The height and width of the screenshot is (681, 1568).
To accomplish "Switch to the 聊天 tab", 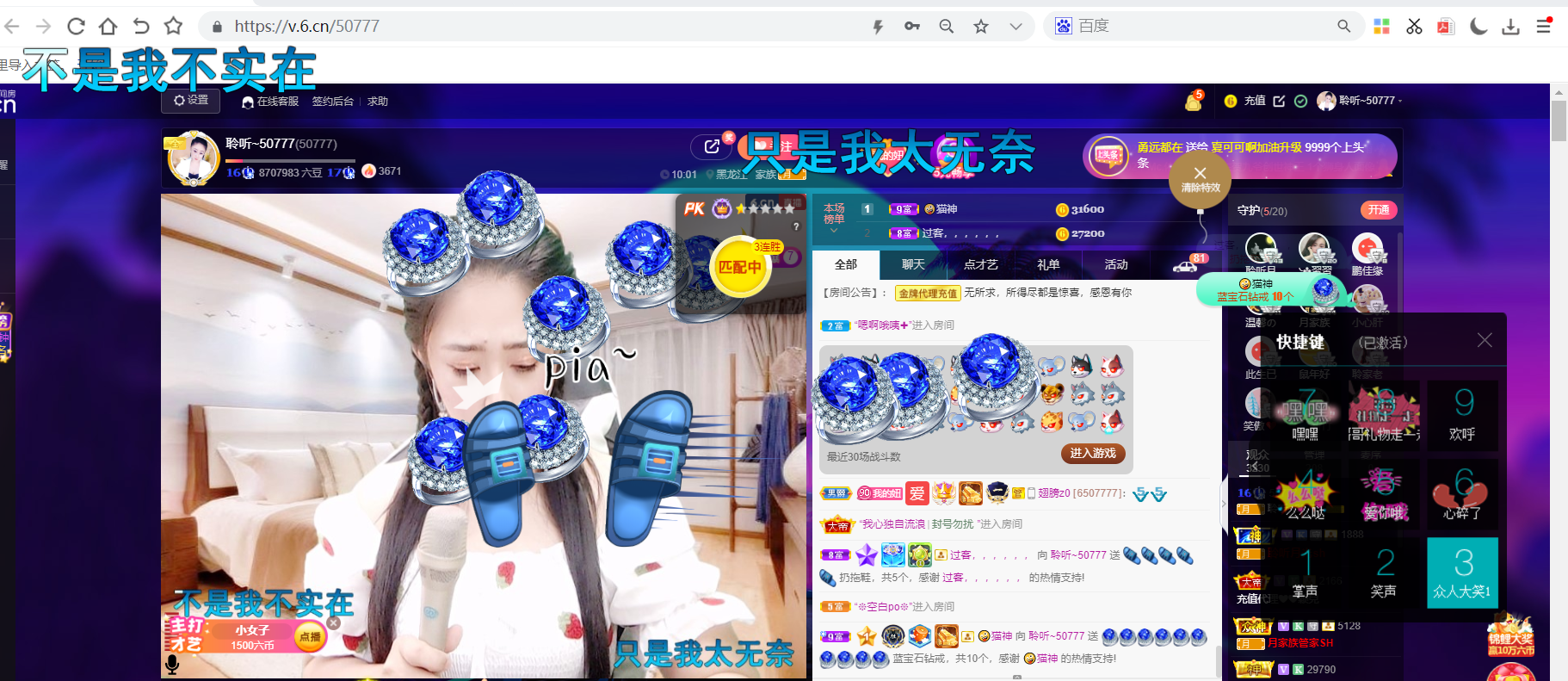I will click(913, 264).
